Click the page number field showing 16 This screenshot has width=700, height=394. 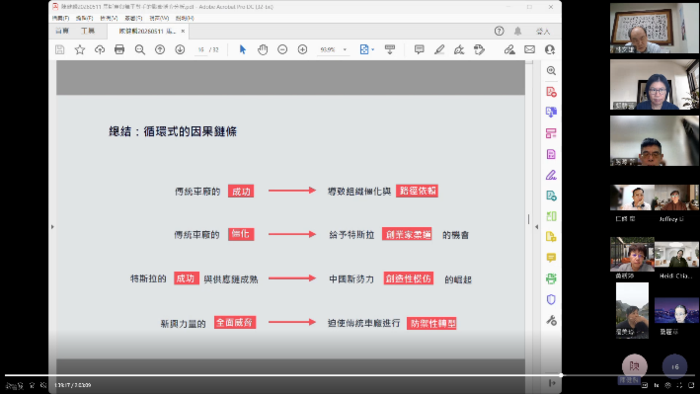(201, 50)
